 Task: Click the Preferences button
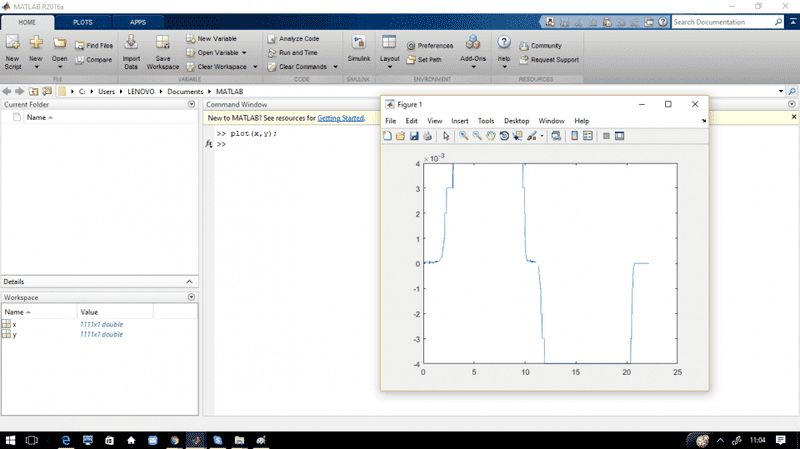pos(430,46)
